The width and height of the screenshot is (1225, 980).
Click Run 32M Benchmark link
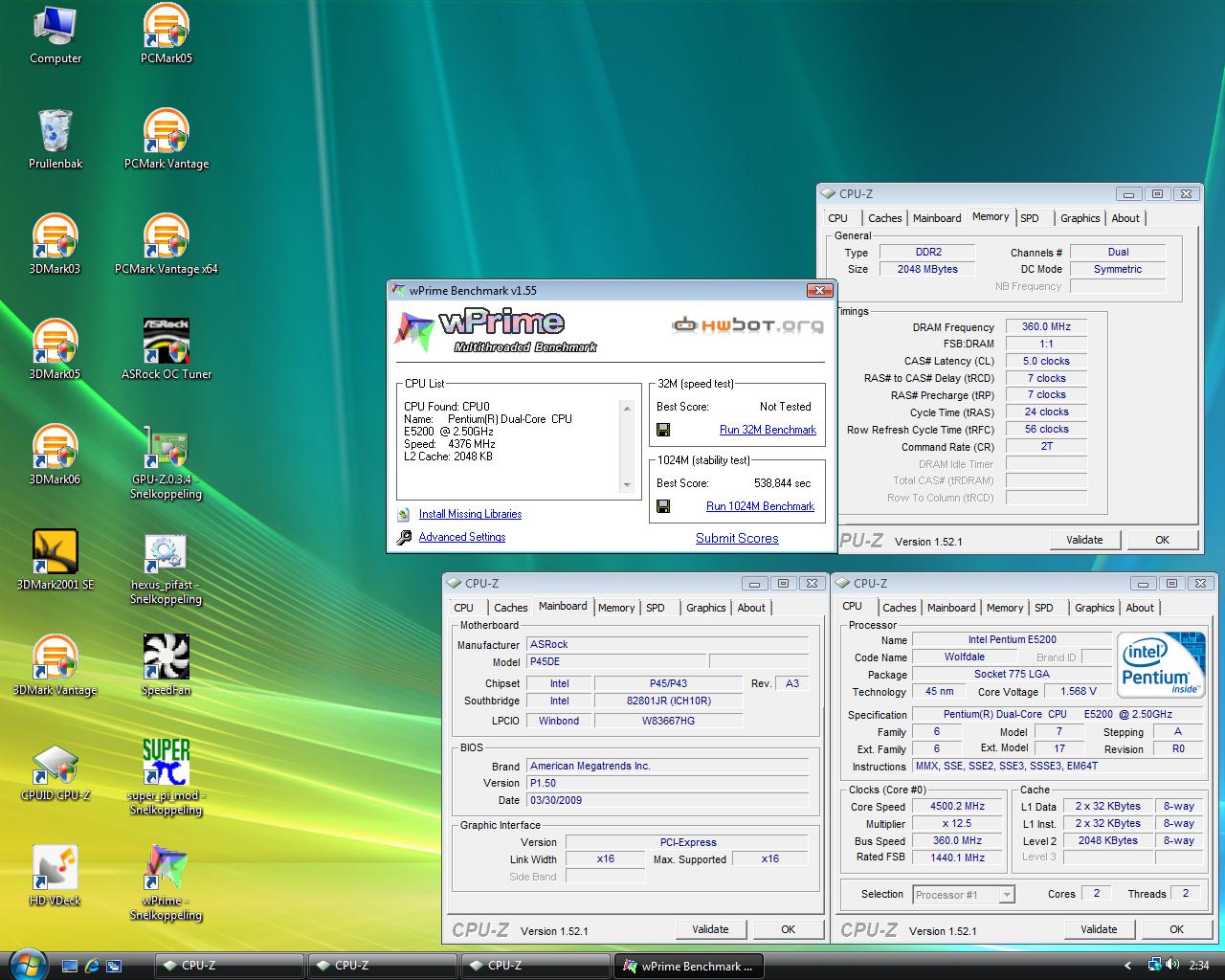(x=768, y=430)
